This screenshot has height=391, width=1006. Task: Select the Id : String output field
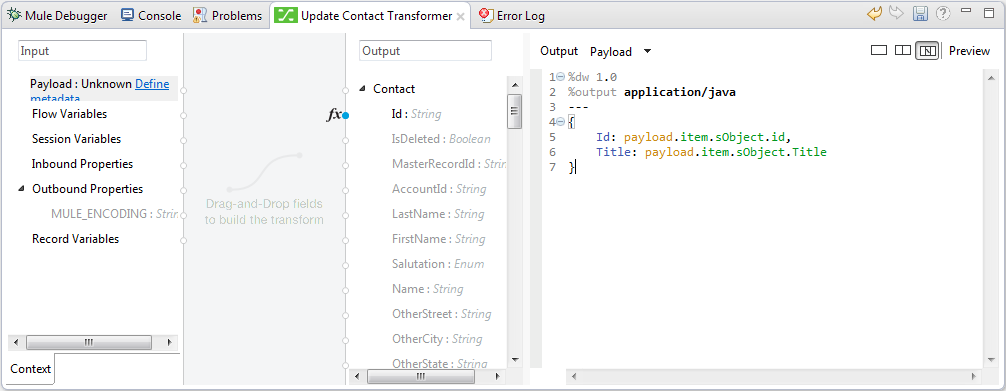coord(416,114)
